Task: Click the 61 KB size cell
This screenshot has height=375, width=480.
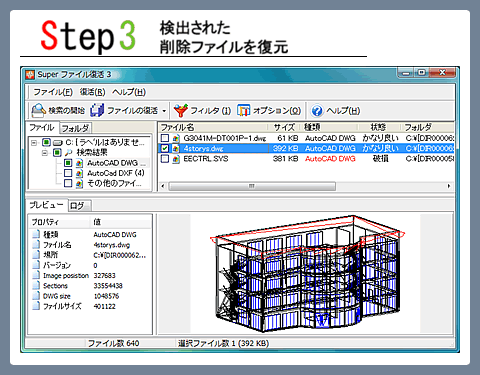Action: (288, 138)
